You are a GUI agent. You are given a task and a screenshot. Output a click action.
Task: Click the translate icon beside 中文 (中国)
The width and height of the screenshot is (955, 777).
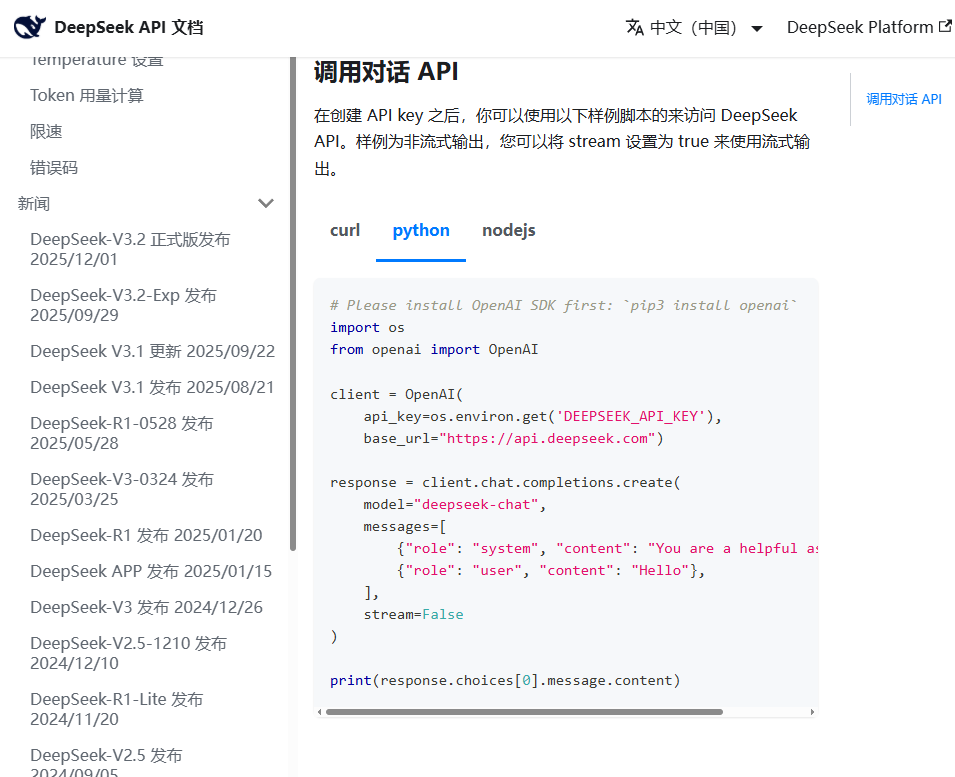(636, 27)
